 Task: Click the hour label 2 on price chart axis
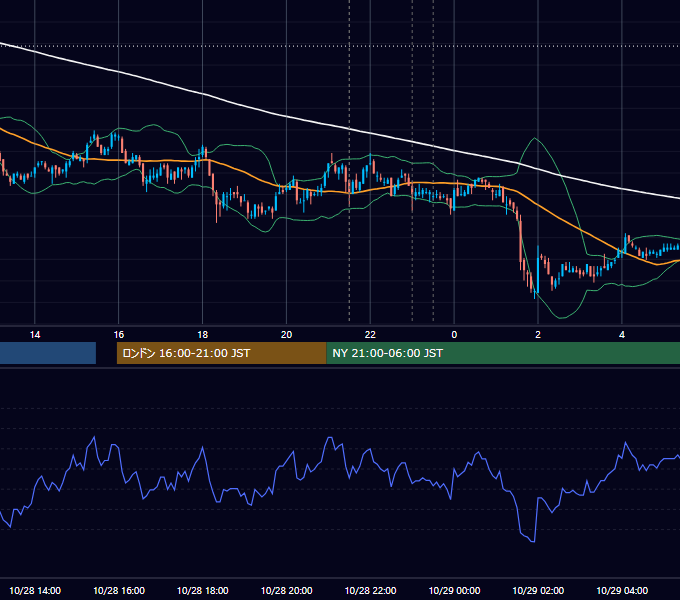coord(538,335)
